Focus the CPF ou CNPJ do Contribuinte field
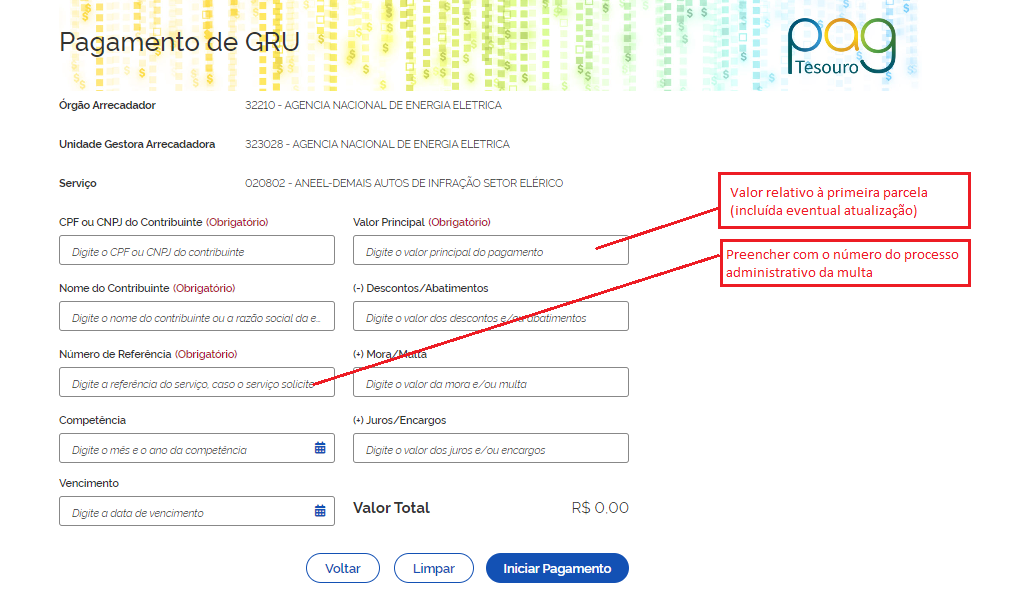1018x596 pixels. (196, 251)
